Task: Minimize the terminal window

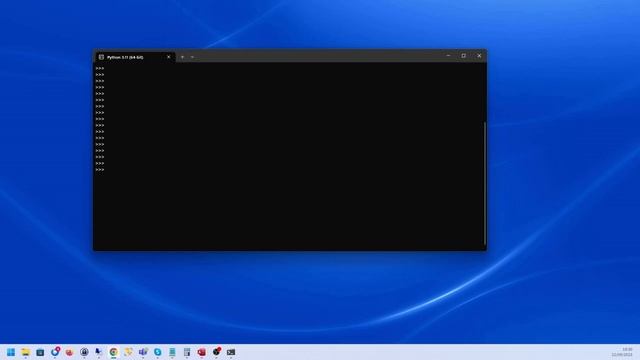Action: tap(448, 56)
